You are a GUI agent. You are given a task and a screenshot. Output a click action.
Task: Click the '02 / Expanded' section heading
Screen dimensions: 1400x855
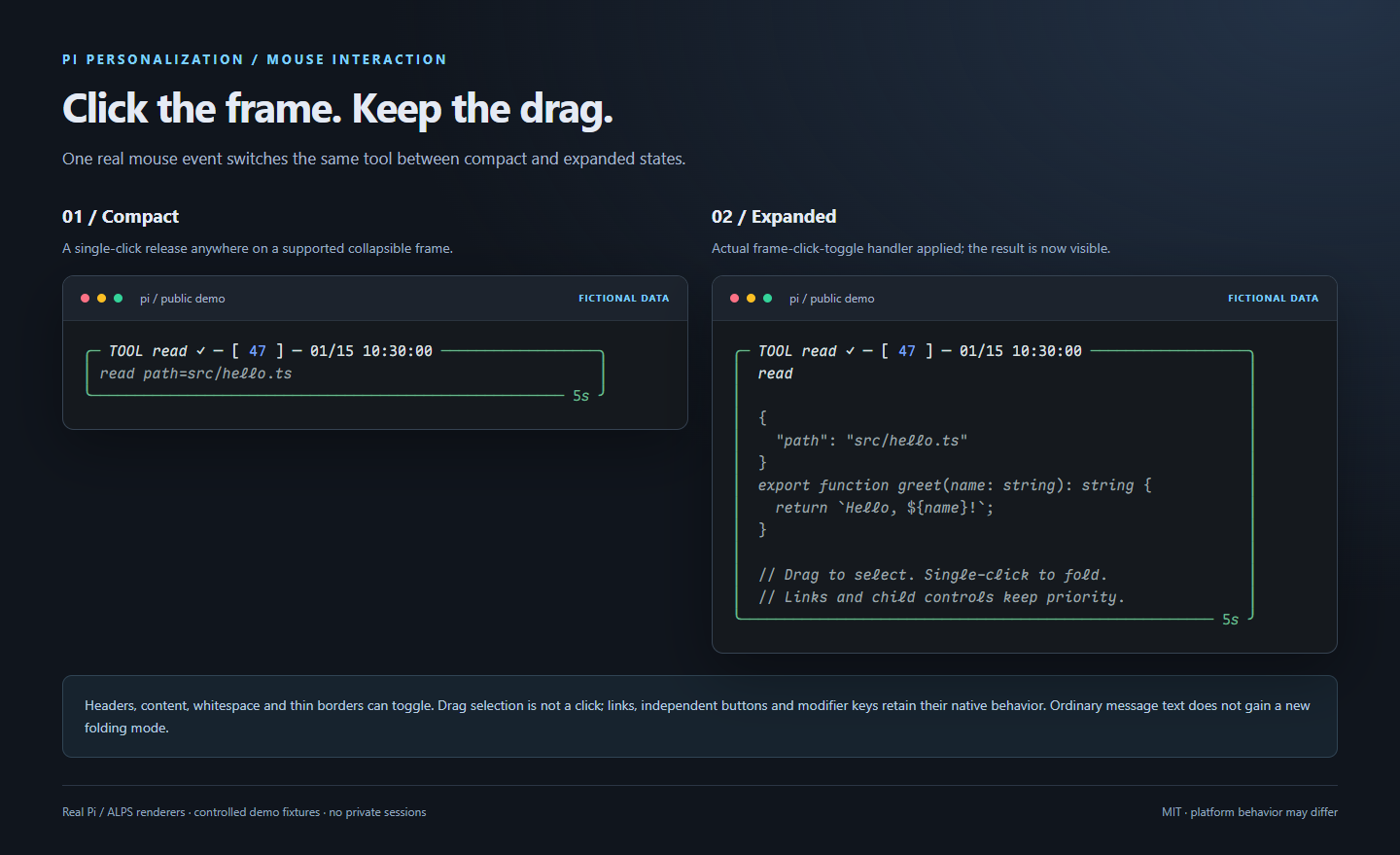[774, 217]
